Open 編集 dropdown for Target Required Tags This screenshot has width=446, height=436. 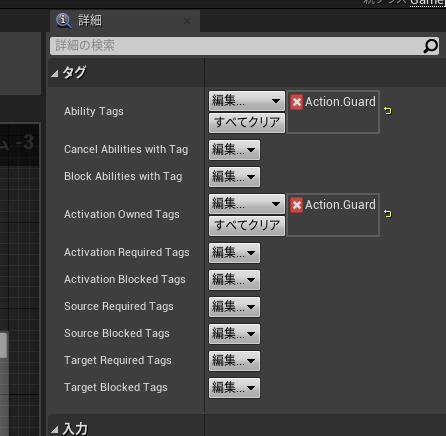click(234, 361)
